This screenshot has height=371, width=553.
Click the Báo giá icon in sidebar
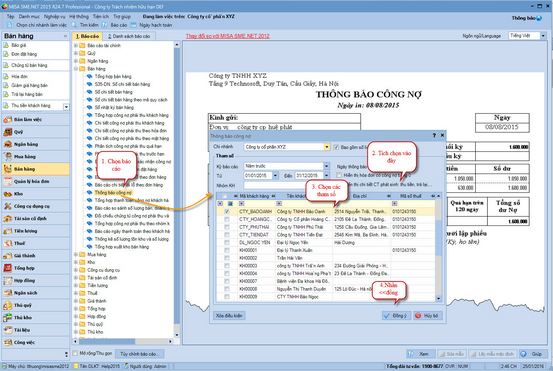click(6, 45)
